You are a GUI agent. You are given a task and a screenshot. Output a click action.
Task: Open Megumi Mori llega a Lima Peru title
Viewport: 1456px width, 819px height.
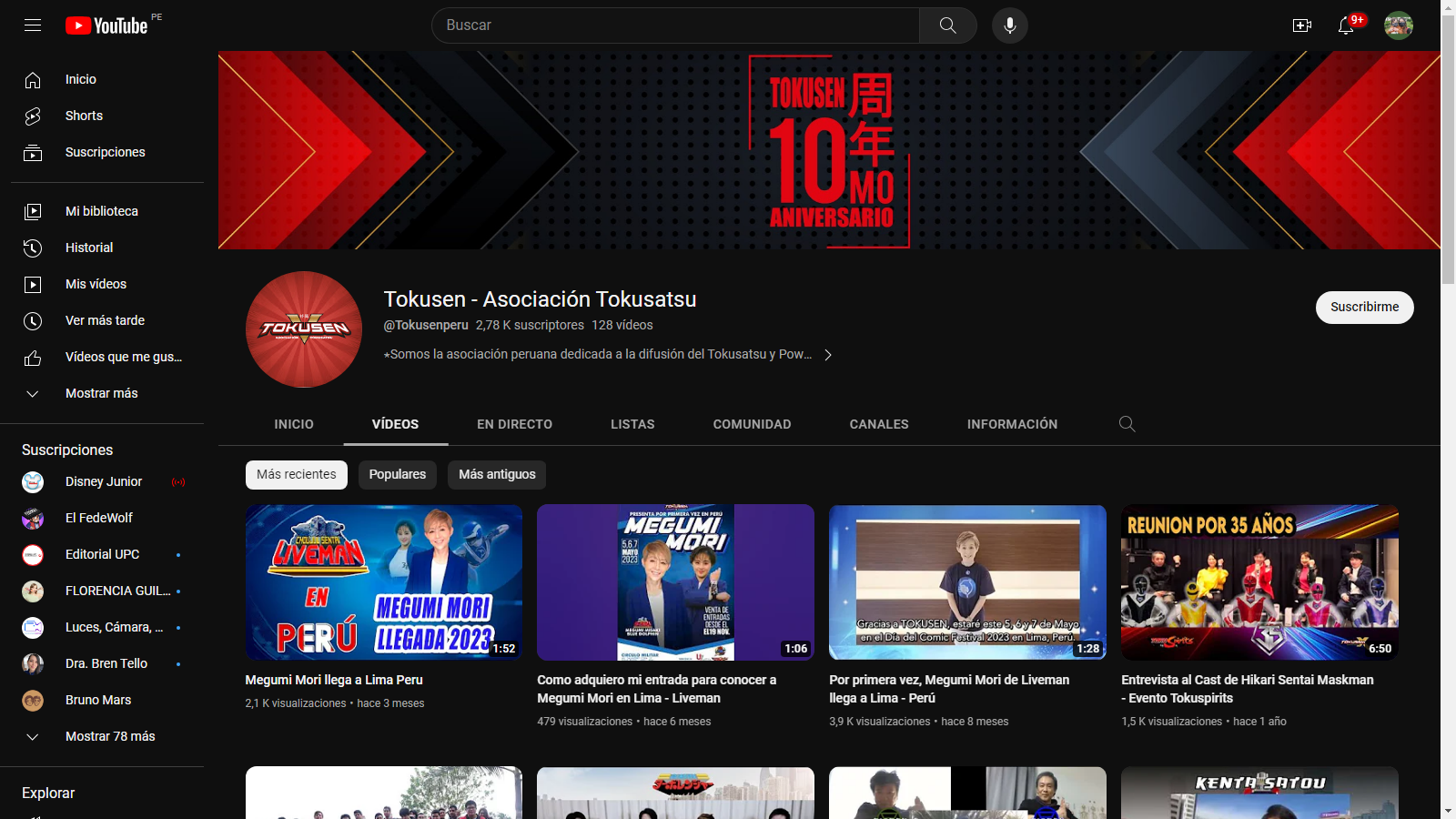tap(334, 680)
